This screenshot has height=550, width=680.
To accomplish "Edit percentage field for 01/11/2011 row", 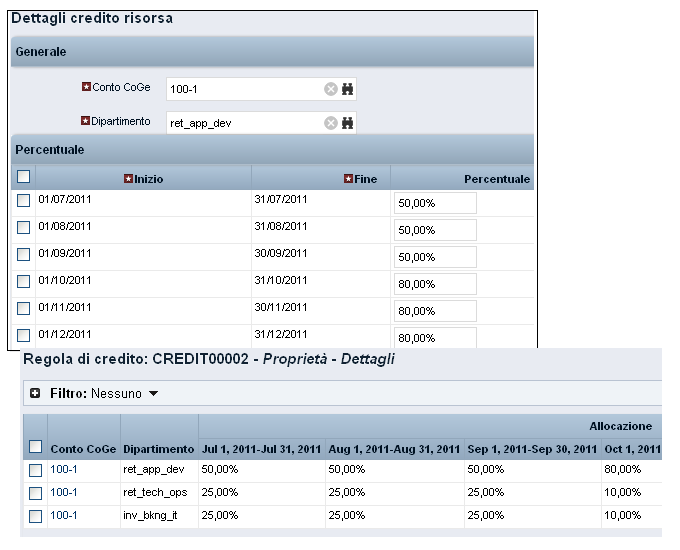I will click(x=435, y=311).
